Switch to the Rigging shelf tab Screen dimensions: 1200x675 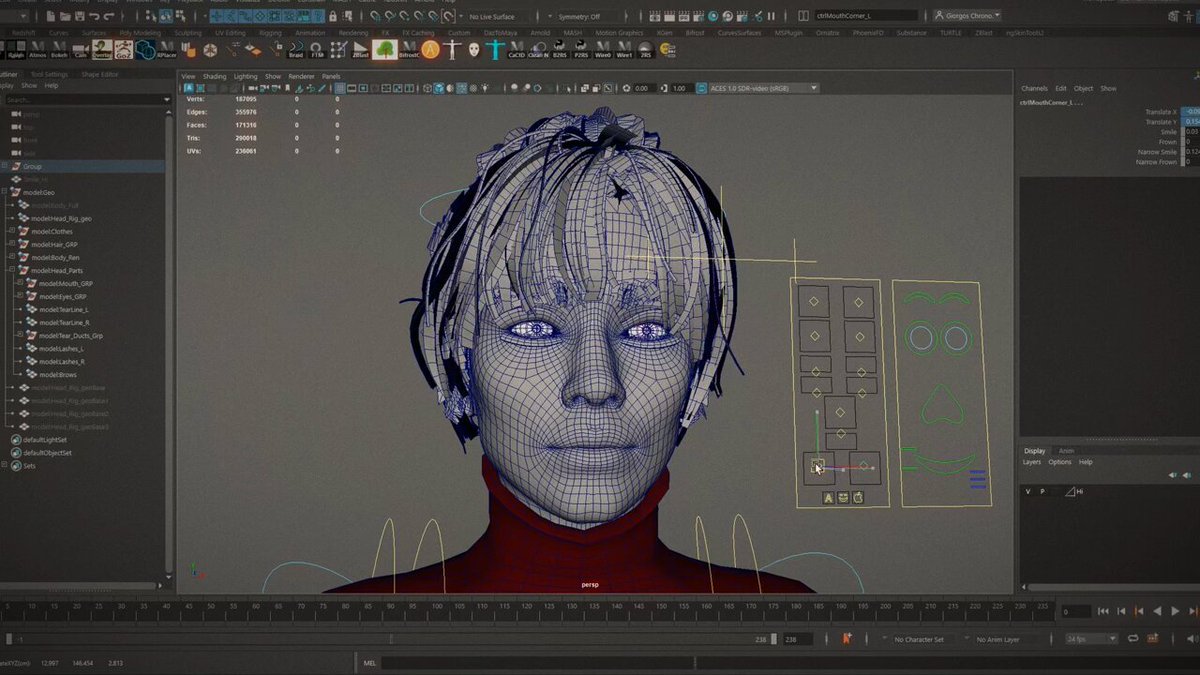tap(270, 32)
